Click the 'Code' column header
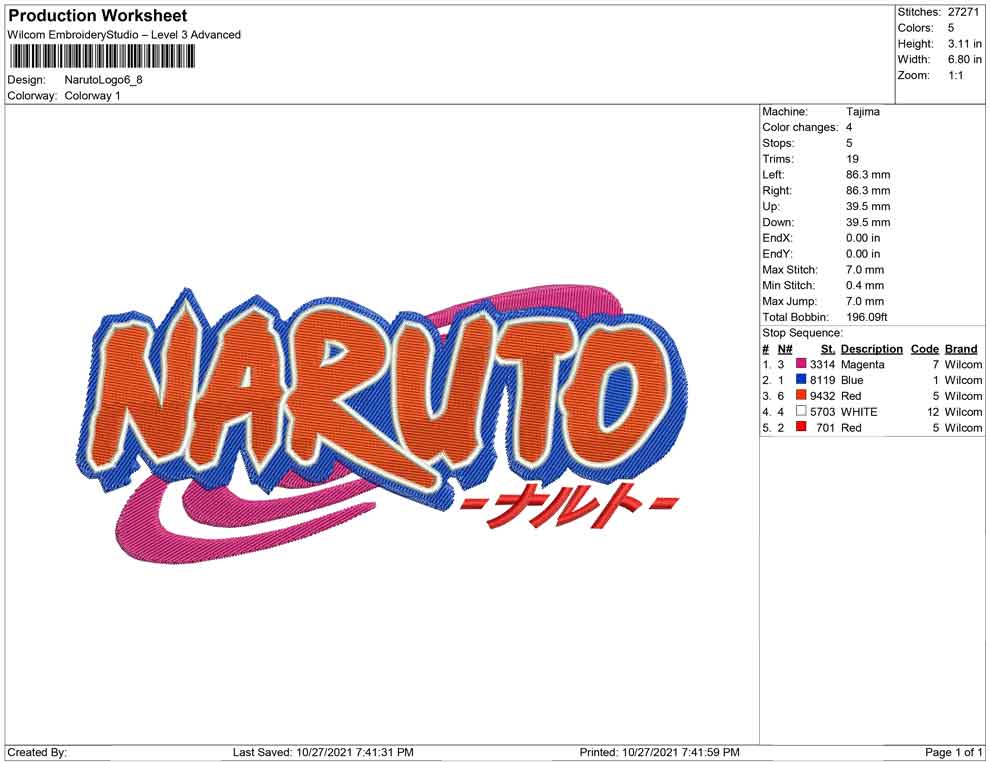 [924, 348]
